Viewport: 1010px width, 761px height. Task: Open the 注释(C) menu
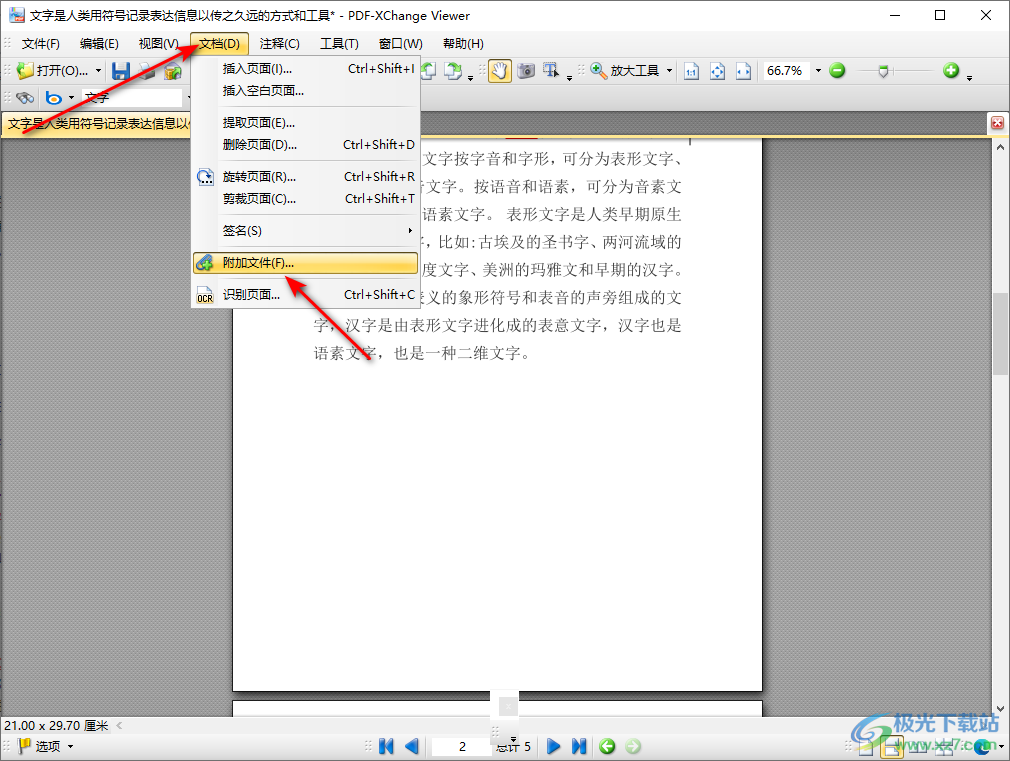click(280, 44)
